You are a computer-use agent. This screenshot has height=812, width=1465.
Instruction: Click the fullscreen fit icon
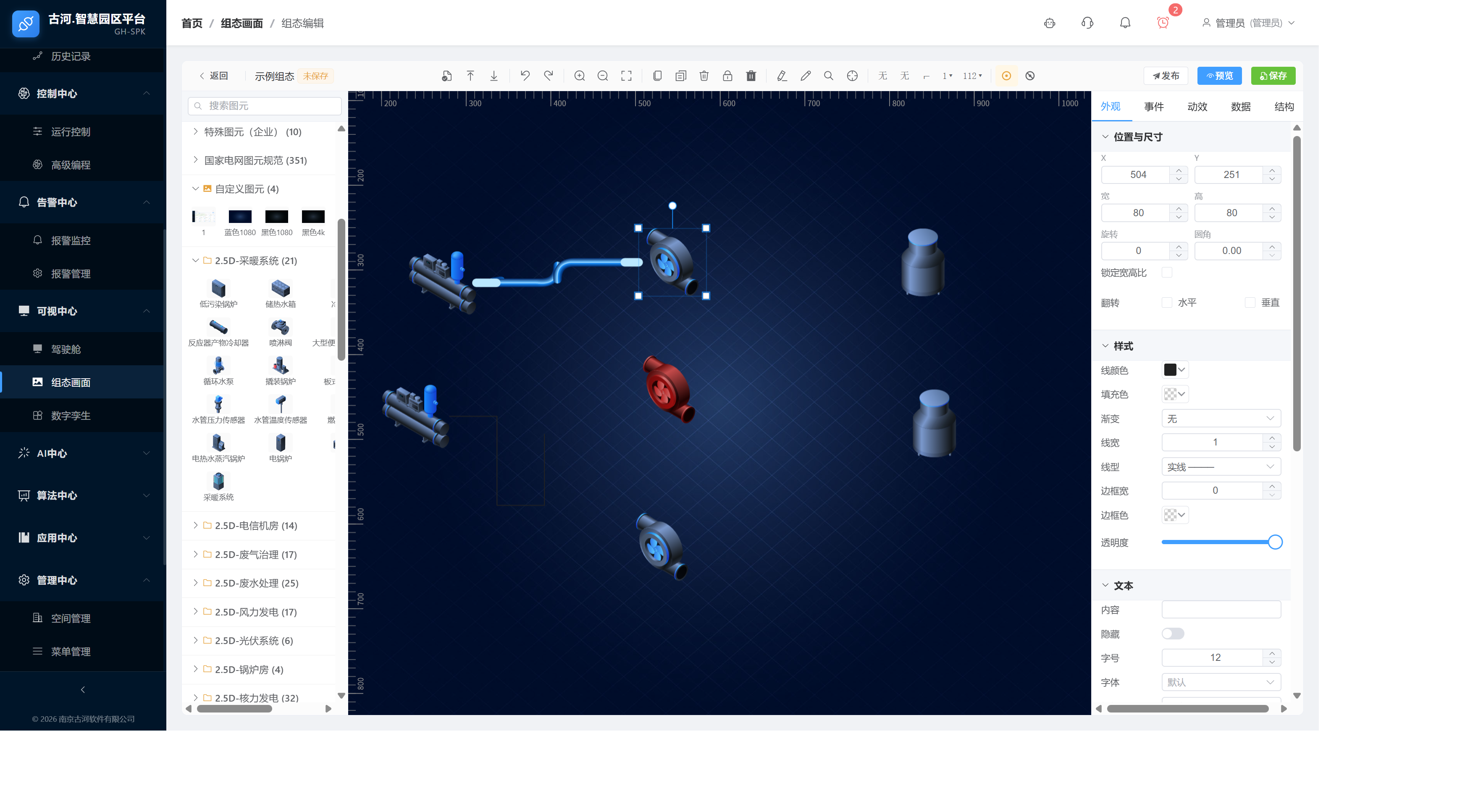coord(626,76)
